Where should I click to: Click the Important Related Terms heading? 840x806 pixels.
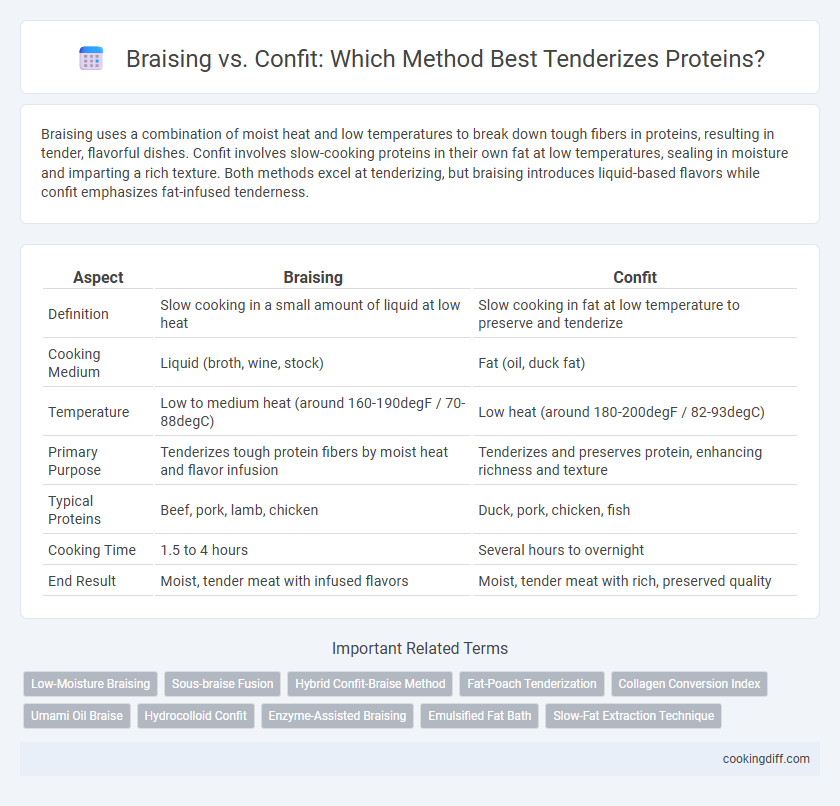pyautogui.click(x=420, y=649)
